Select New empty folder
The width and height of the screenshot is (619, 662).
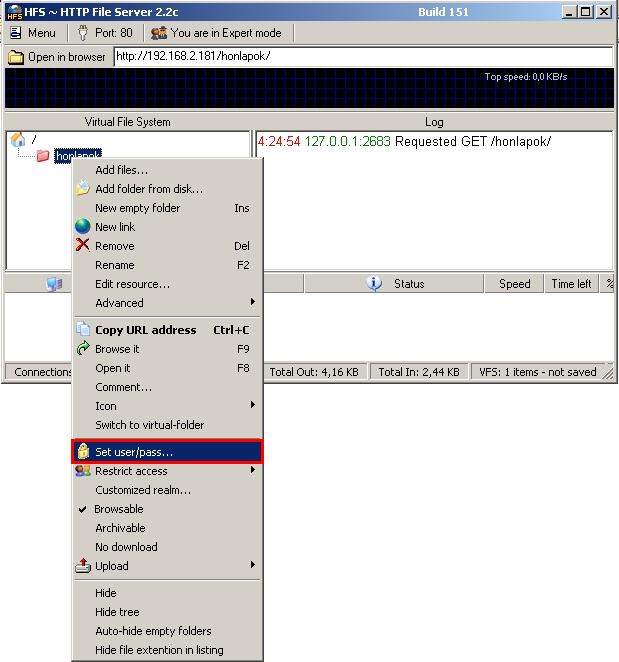[x=167, y=208]
